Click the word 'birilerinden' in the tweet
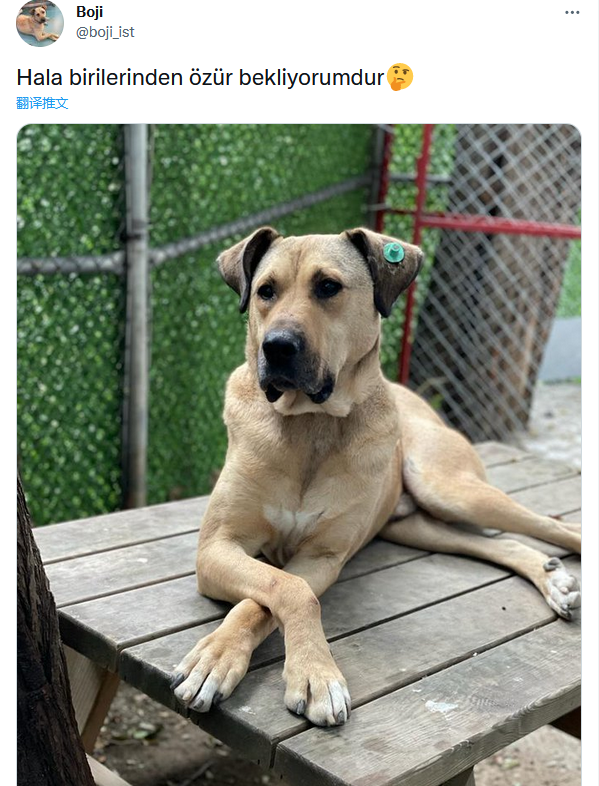Image resolution: width=599 pixels, height=786 pixels. pyautogui.click(x=126, y=78)
